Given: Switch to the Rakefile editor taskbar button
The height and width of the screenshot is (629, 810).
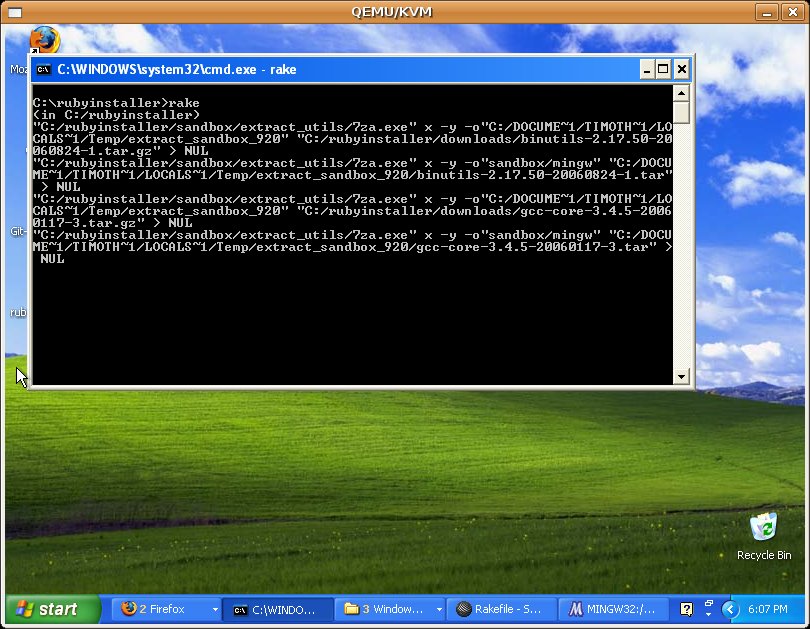Looking at the screenshot, I should (x=502, y=609).
